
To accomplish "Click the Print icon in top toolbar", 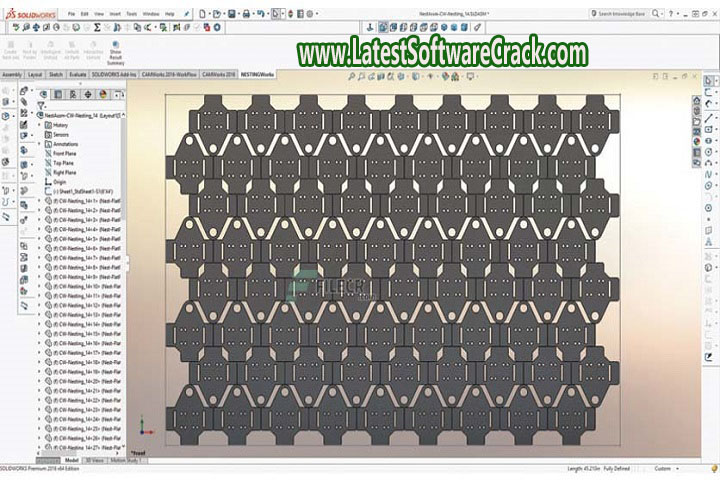I will [246, 14].
